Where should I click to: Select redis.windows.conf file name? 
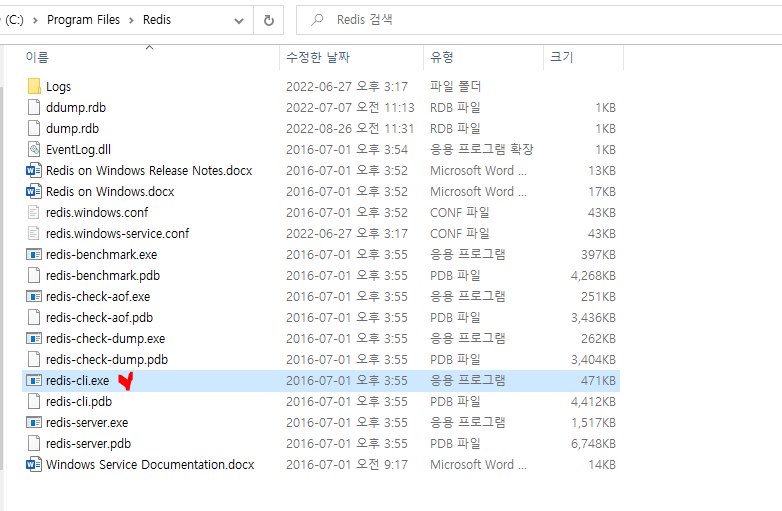click(97, 212)
